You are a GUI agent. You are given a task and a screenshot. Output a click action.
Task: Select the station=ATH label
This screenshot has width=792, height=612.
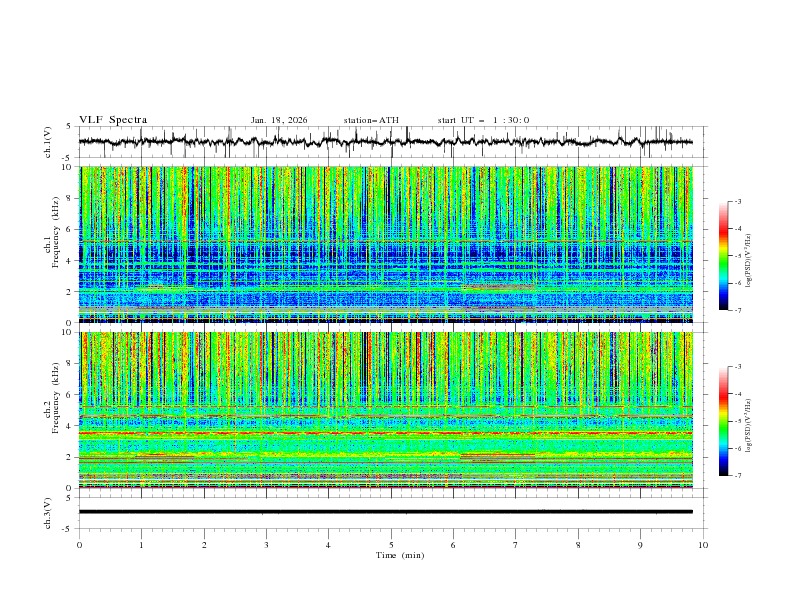[371, 120]
